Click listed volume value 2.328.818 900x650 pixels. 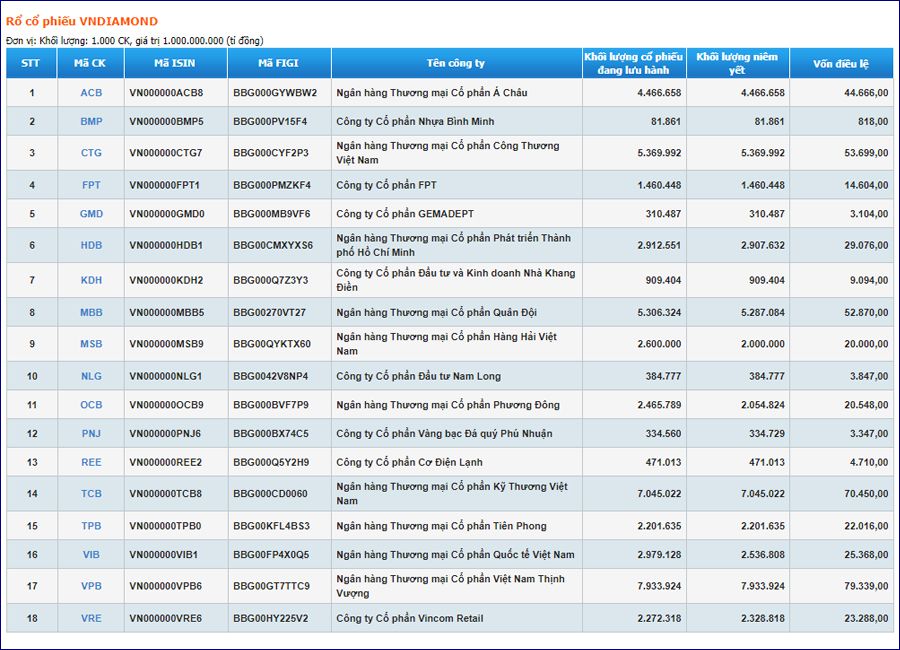763,618
